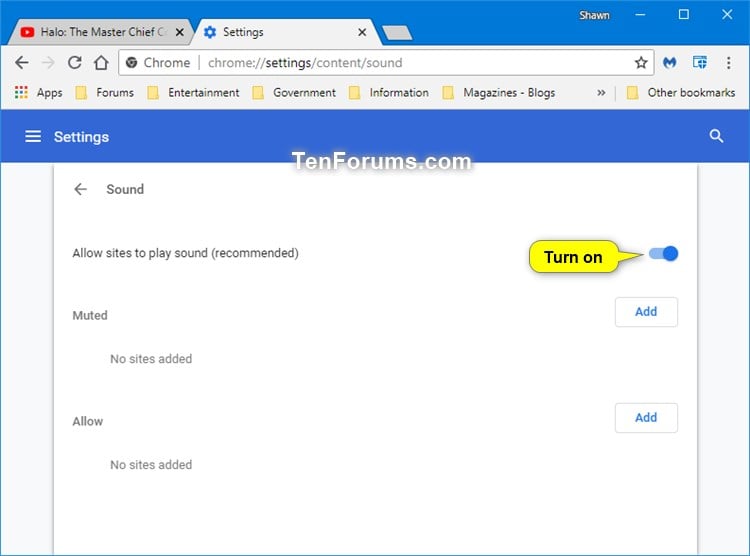Image resolution: width=750 pixels, height=556 pixels.
Task: Go back from the Sound page
Action: [x=80, y=189]
